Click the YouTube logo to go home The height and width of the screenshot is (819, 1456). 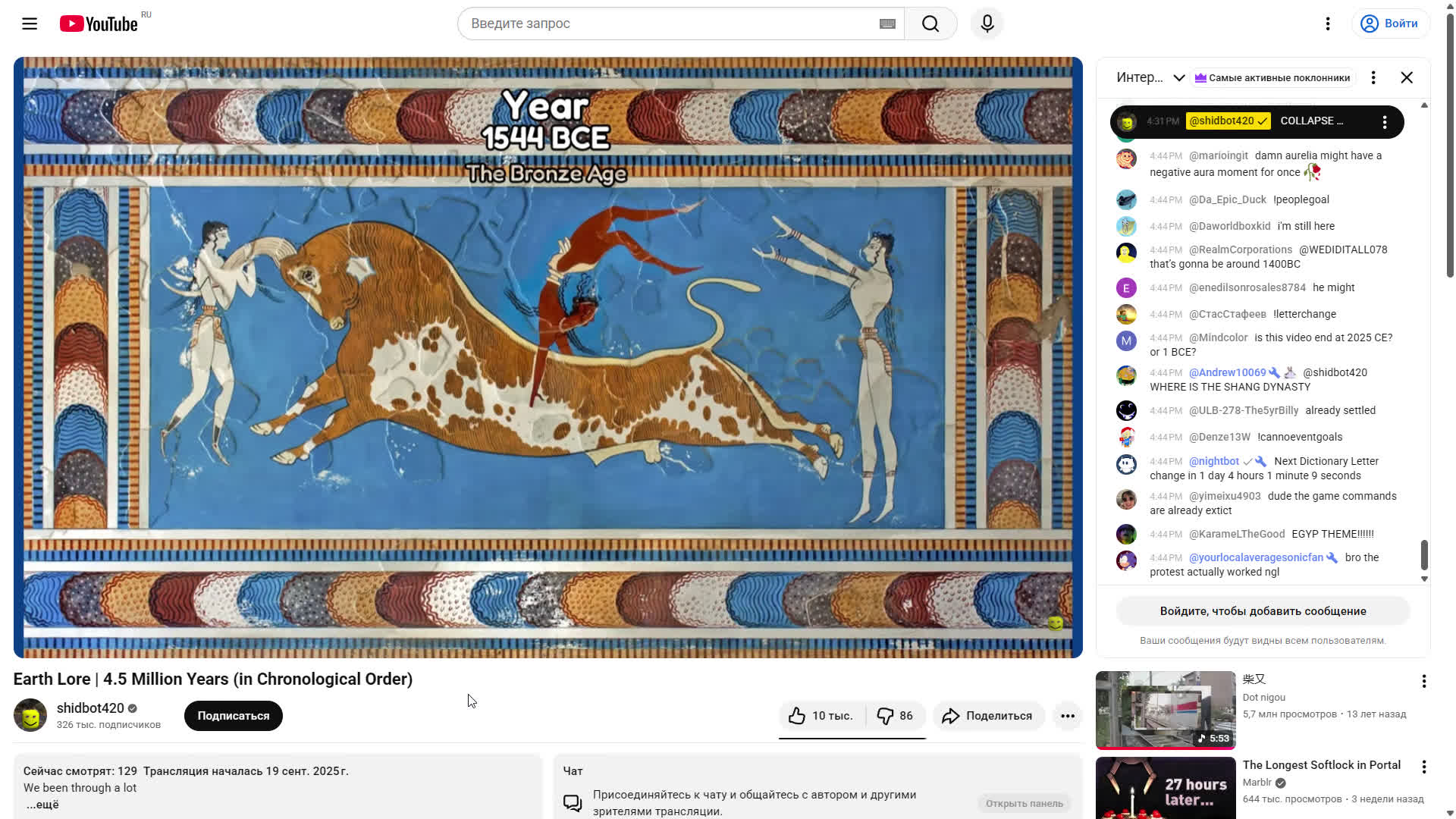click(x=99, y=24)
